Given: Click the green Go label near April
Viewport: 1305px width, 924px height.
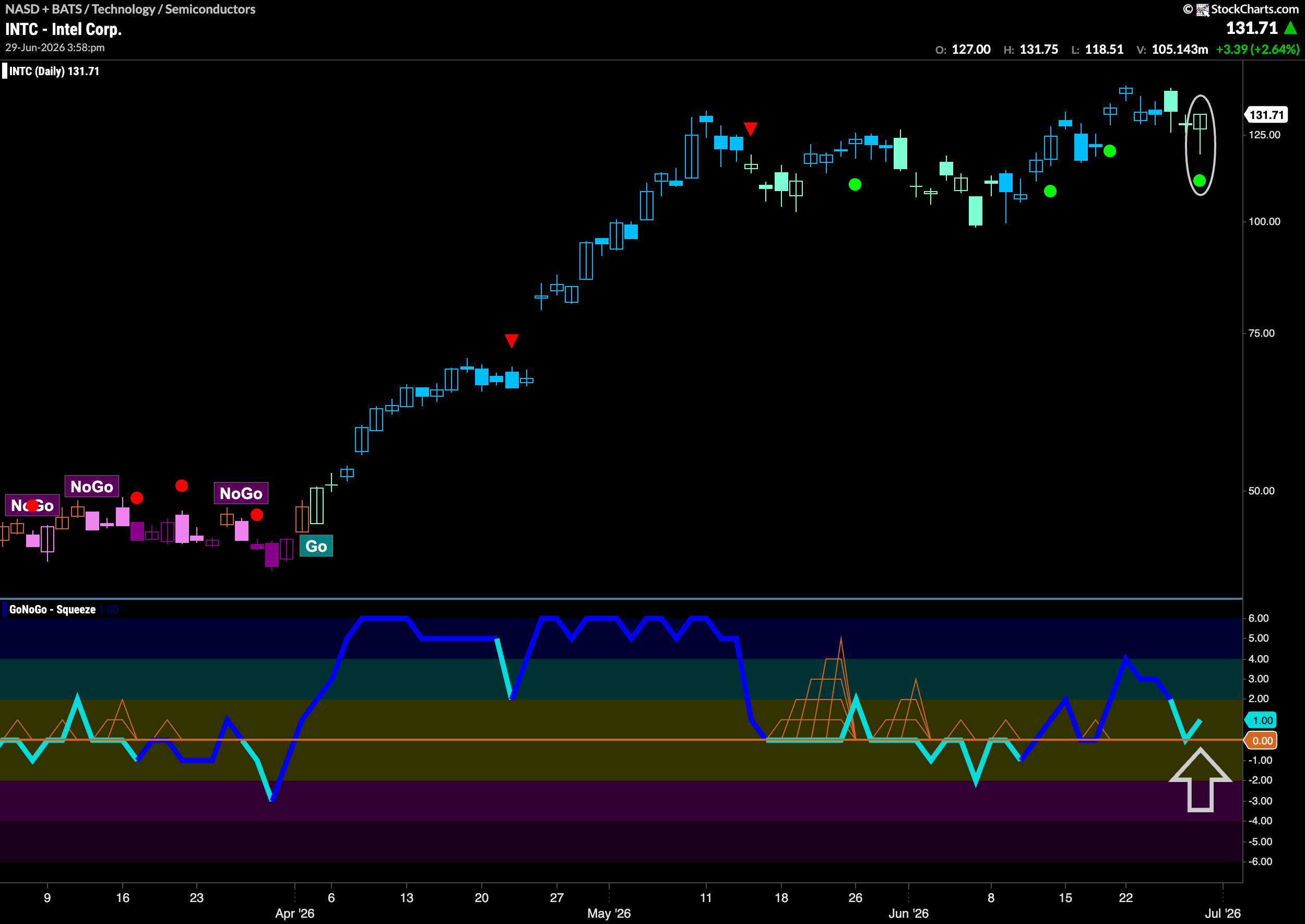Looking at the screenshot, I should coord(316,546).
